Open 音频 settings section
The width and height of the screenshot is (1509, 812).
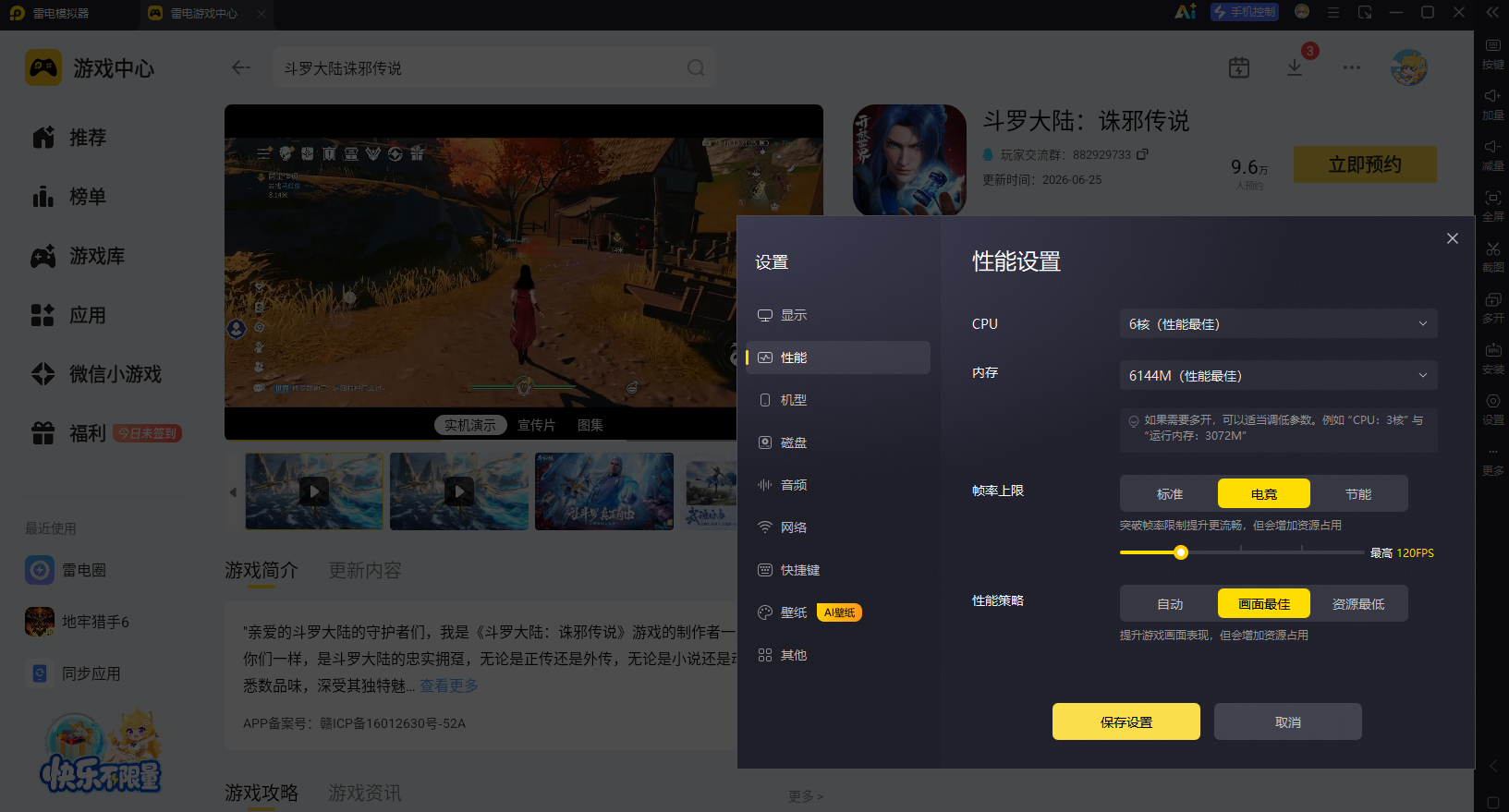coord(838,485)
